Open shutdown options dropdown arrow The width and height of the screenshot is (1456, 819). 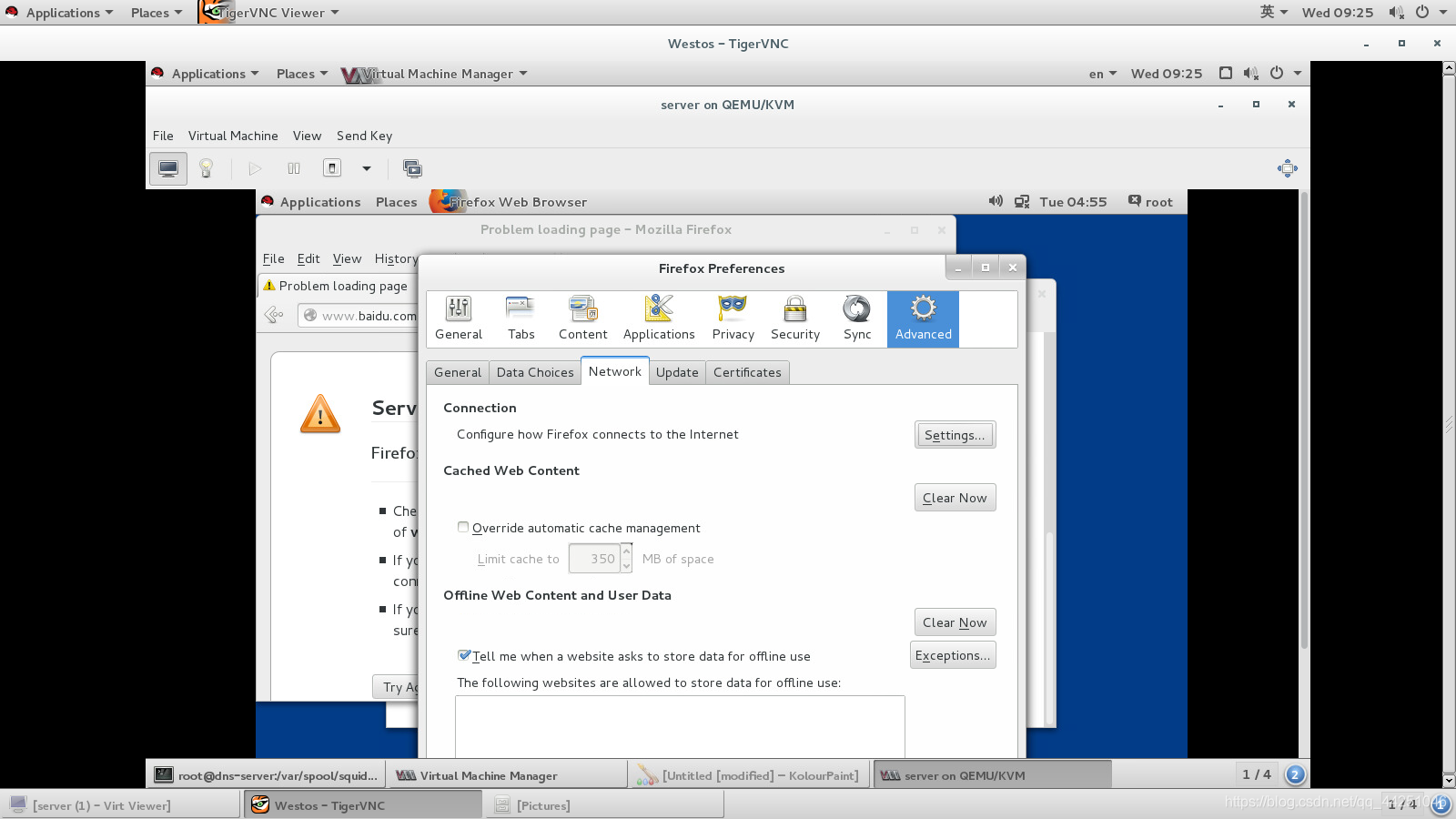(367, 168)
